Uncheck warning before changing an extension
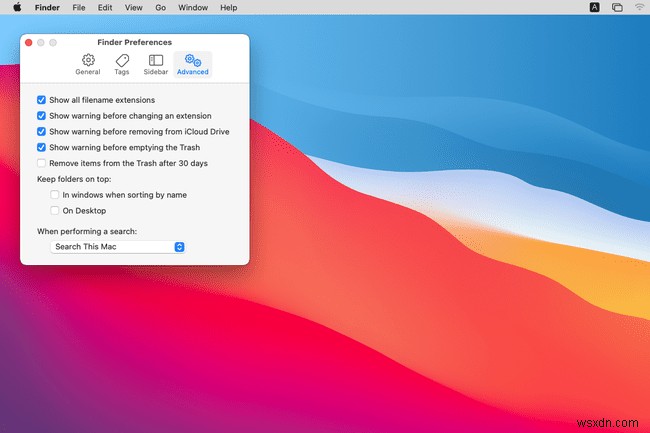Image resolution: width=650 pixels, height=433 pixels. click(x=41, y=116)
